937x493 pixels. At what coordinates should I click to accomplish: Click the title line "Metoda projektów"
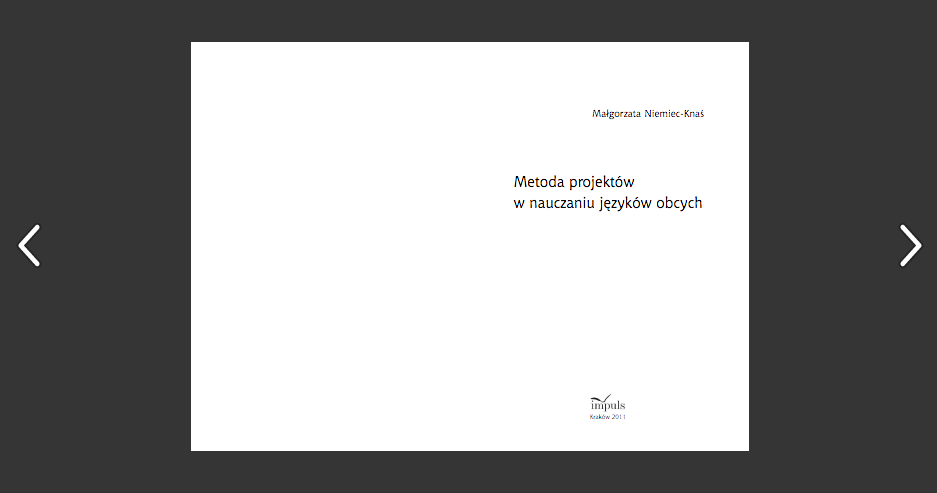point(574,182)
